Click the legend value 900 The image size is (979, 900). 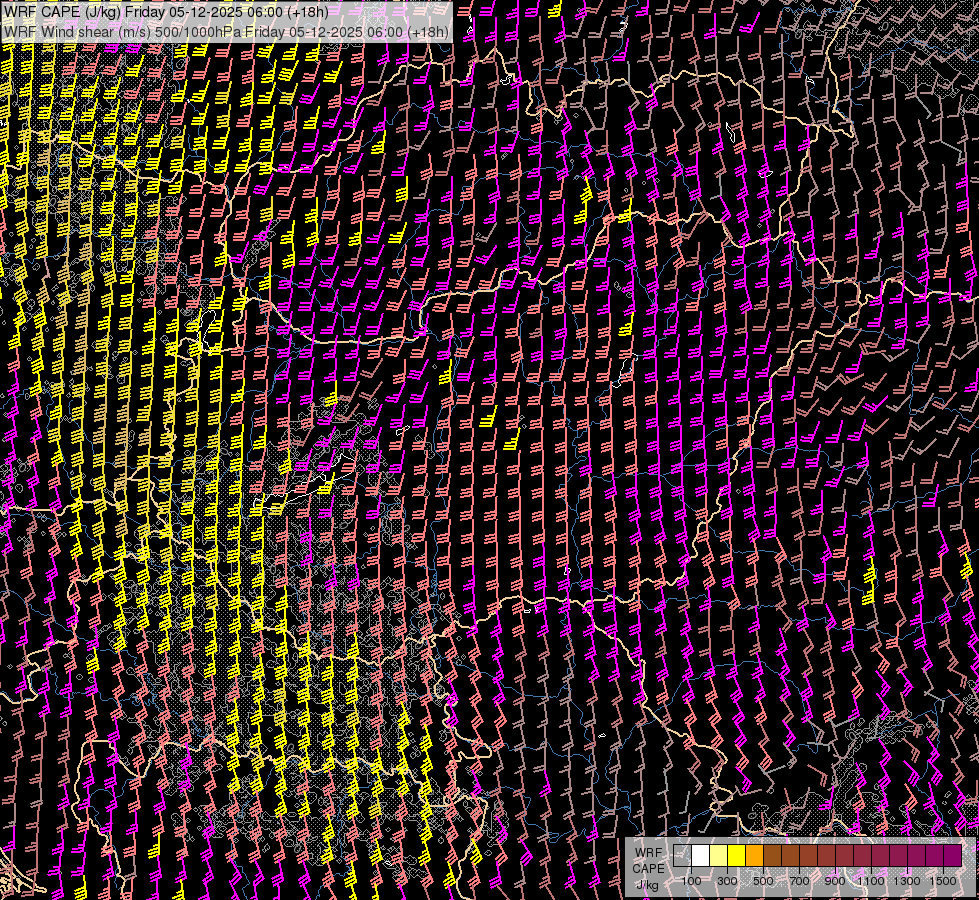[835, 881]
